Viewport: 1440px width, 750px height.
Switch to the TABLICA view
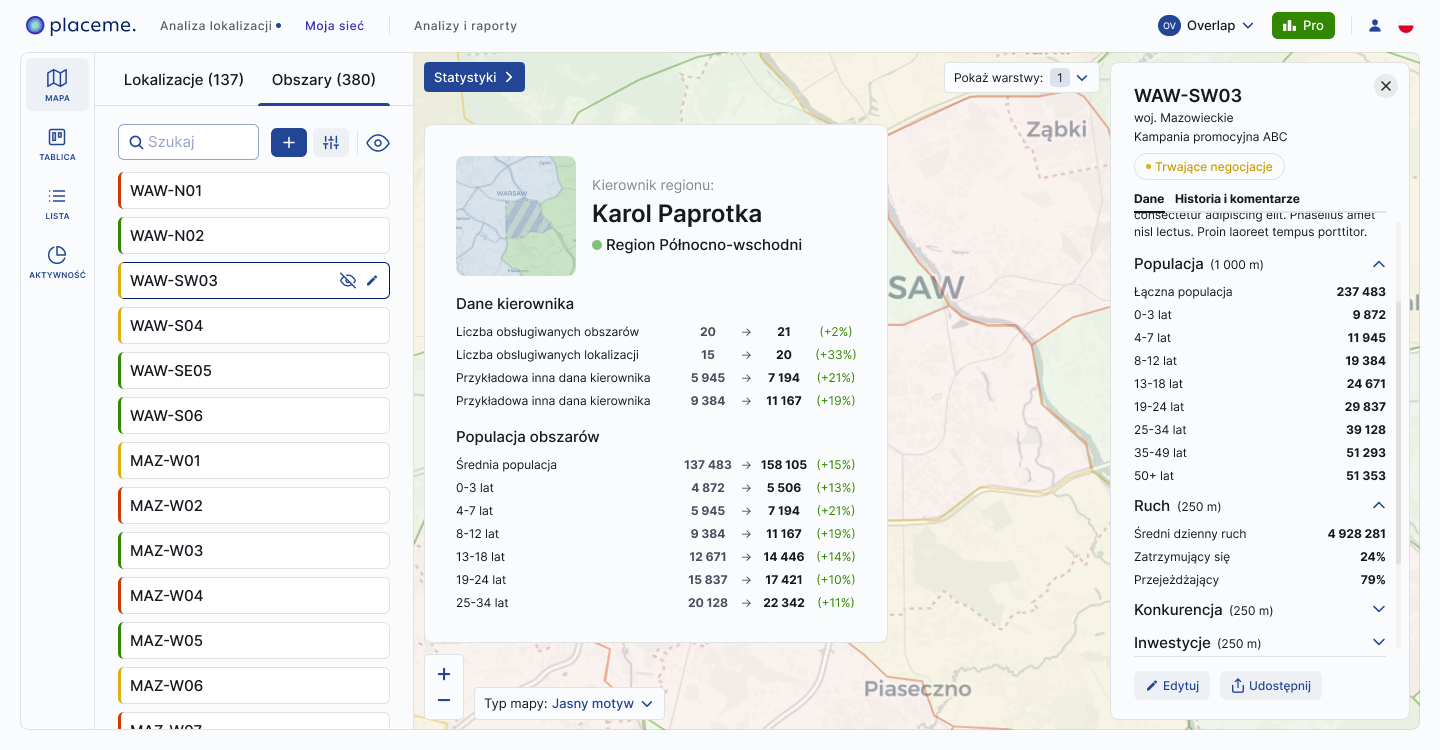pos(57,145)
